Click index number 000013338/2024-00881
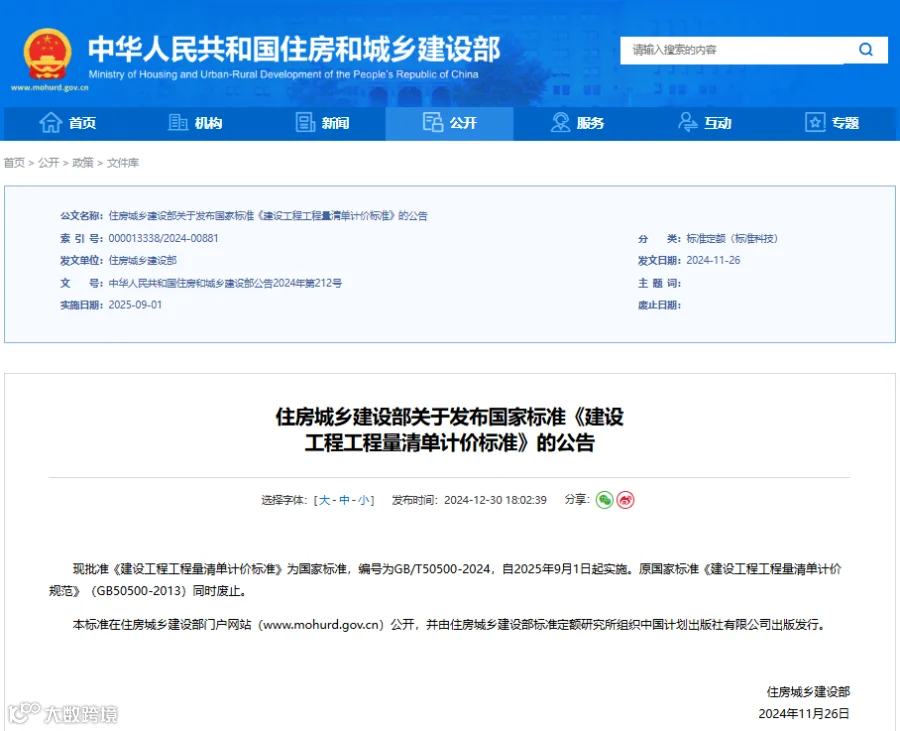The width and height of the screenshot is (900, 731). [x=164, y=238]
